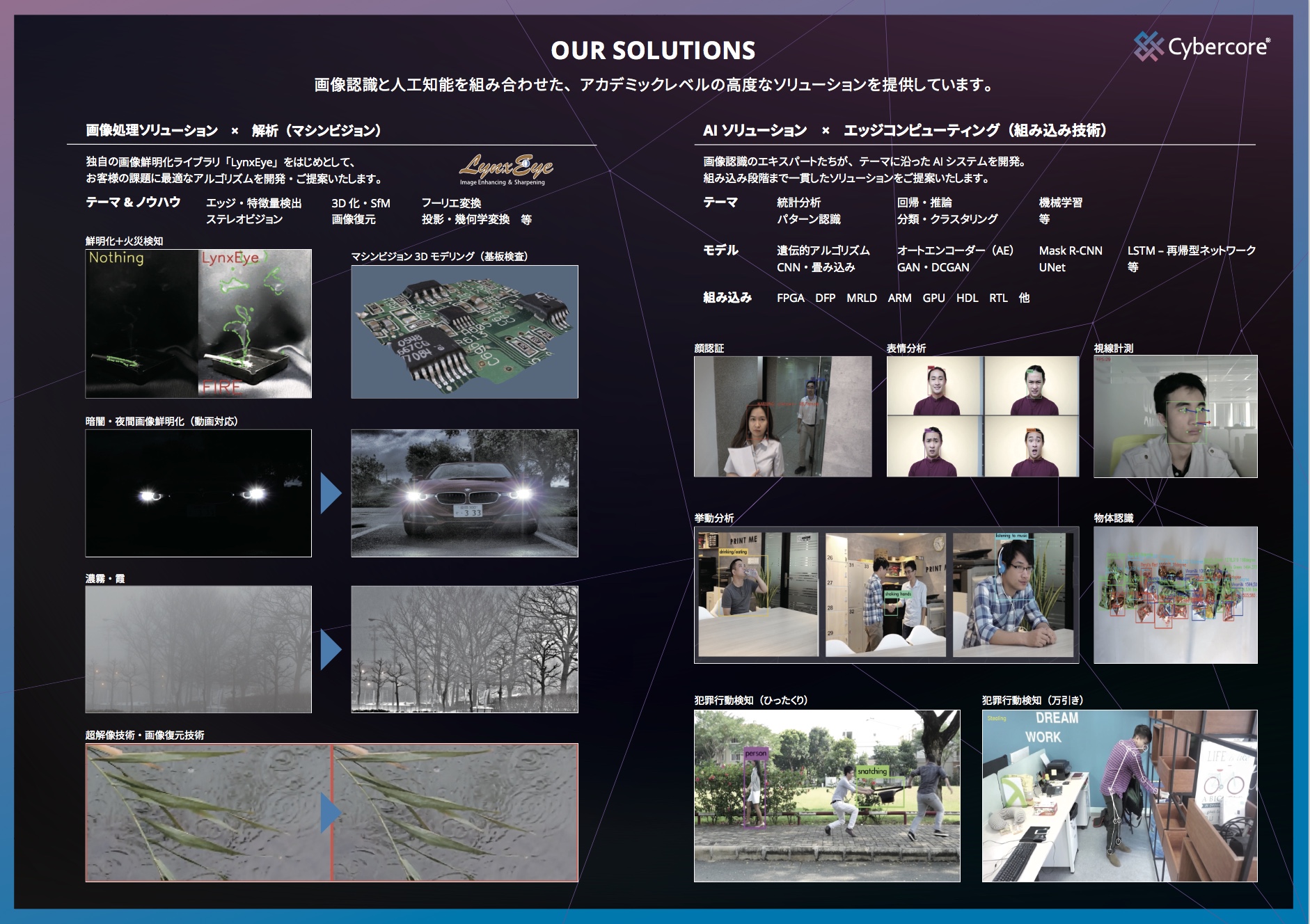
Task: Click the fire detection sample image
Action: 197,321
